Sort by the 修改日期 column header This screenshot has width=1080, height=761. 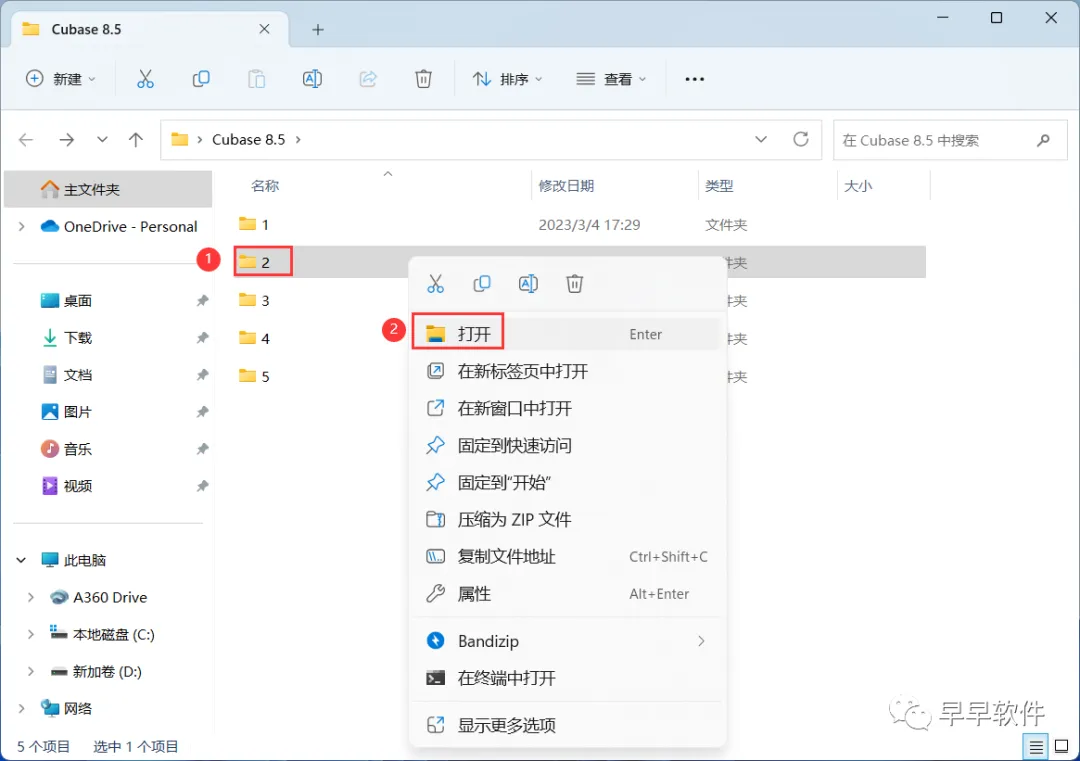[x=566, y=186]
